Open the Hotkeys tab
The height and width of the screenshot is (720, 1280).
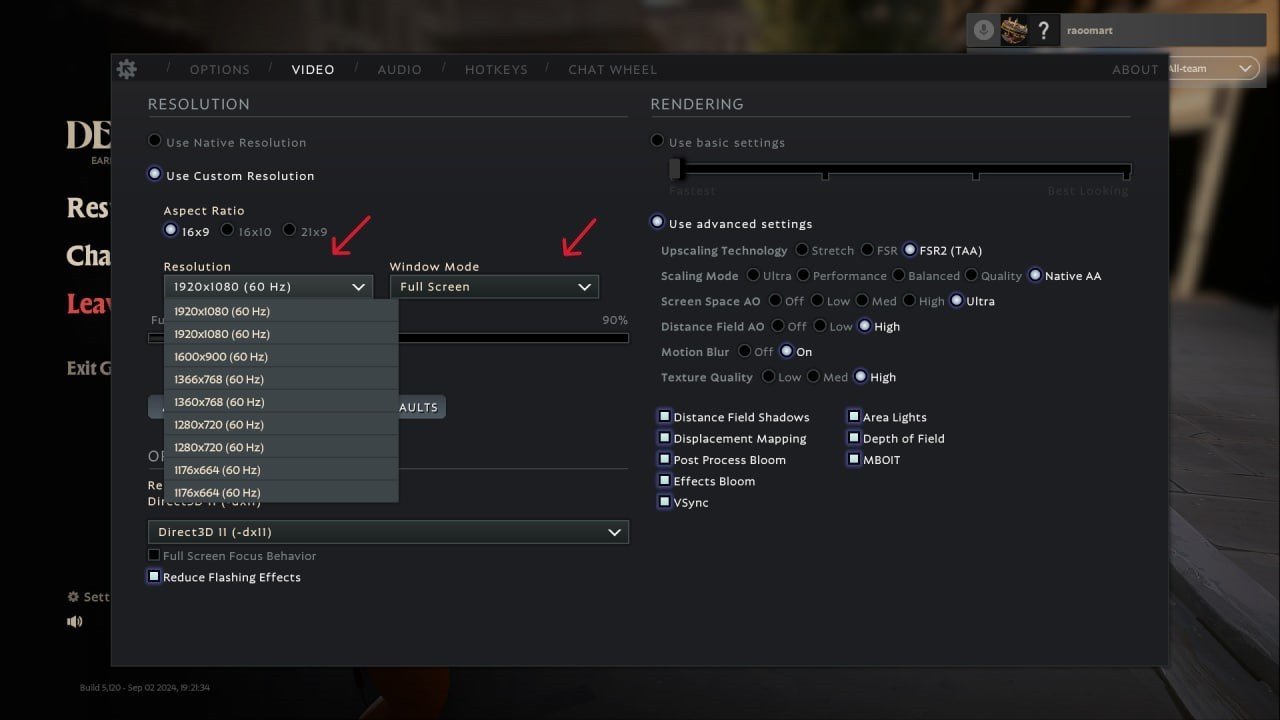pos(496,70)
